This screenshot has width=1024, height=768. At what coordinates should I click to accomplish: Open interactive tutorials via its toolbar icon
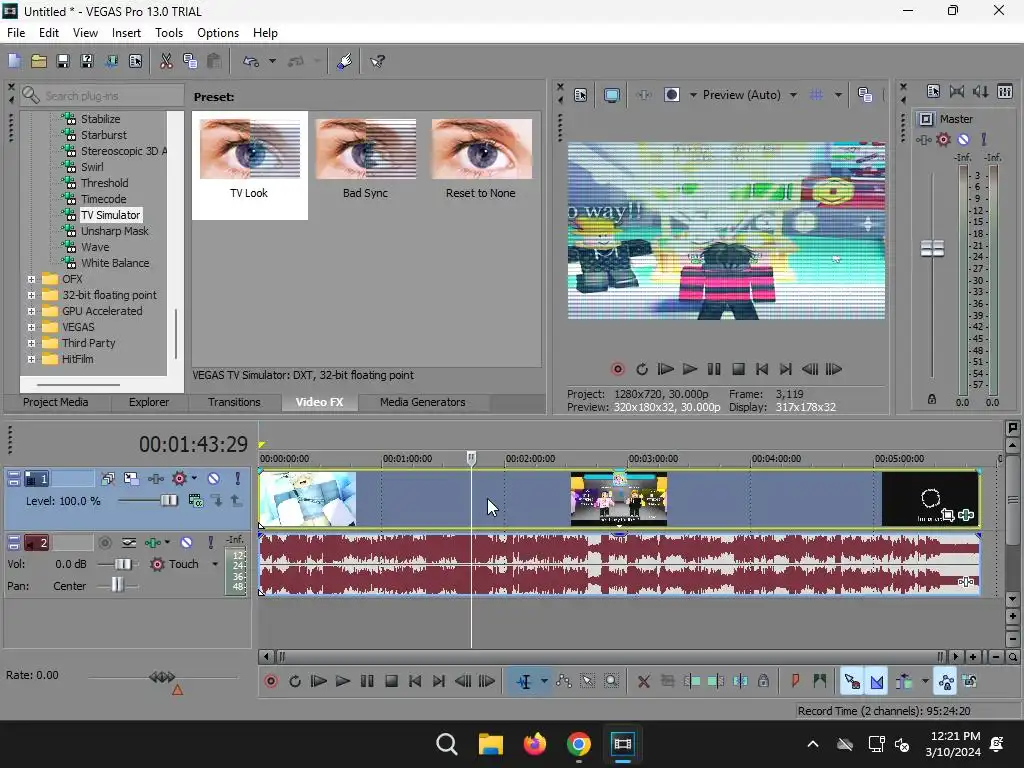click(x=344, y=61)
